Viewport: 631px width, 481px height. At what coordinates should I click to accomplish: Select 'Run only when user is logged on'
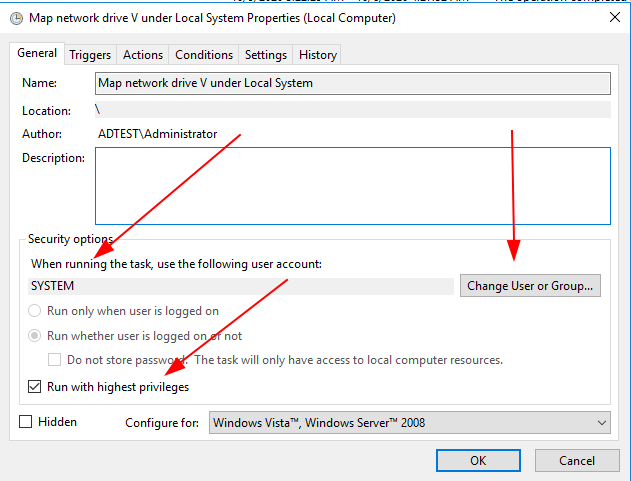pyautogui.click(x=37, y=311)
